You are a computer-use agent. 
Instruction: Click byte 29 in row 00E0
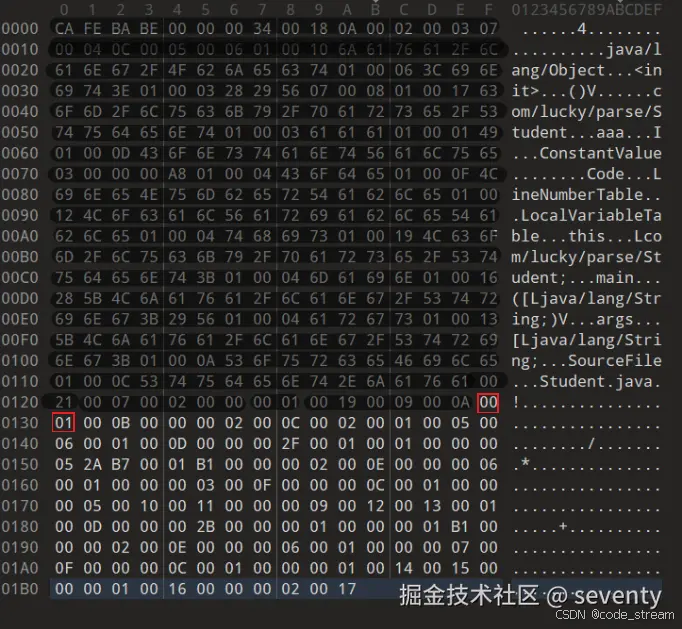177,319
